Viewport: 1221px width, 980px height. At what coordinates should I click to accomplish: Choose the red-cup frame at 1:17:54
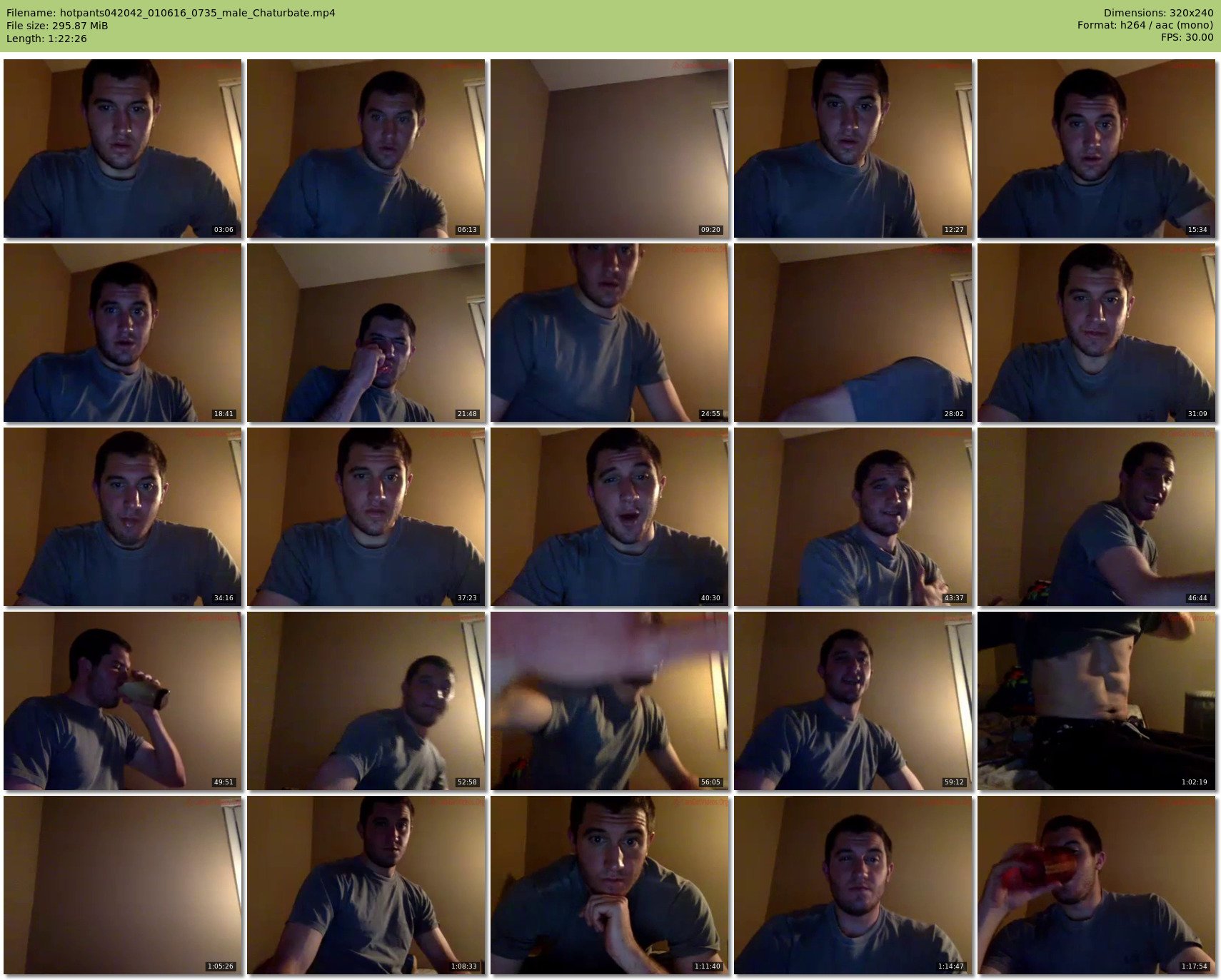[1097, 885]
